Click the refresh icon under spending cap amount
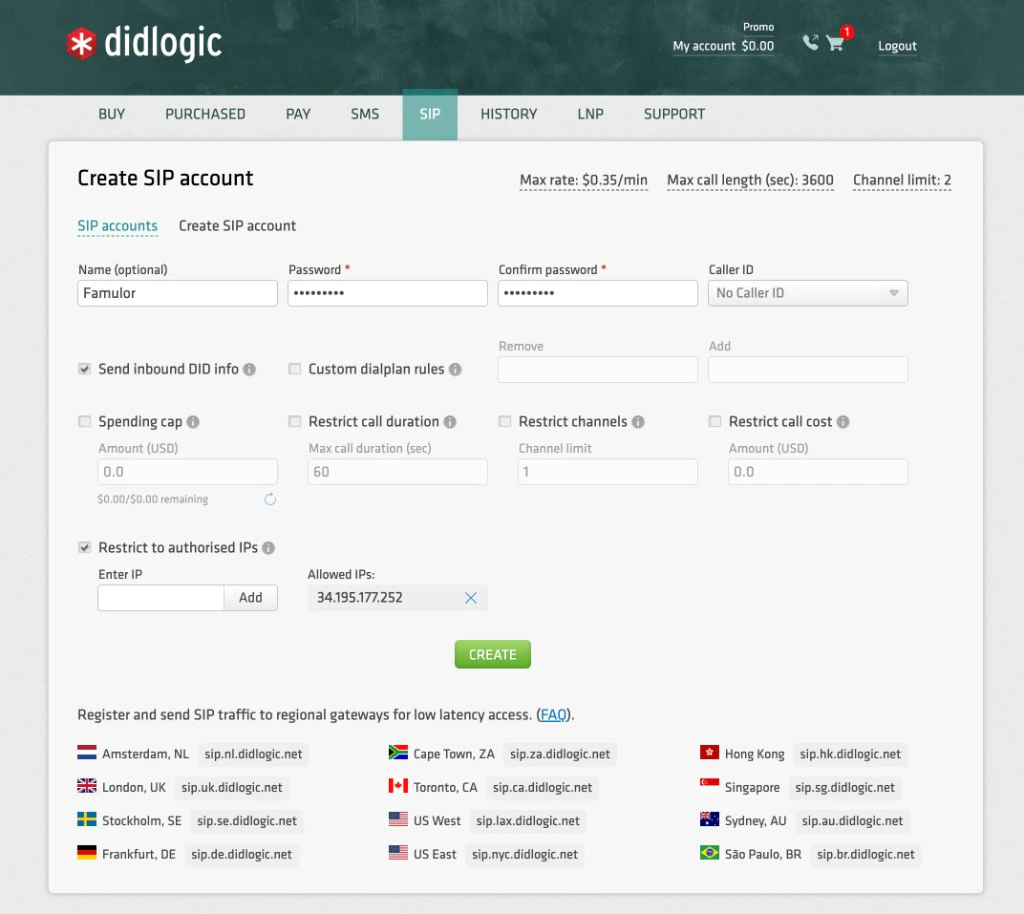 (270, 500)
